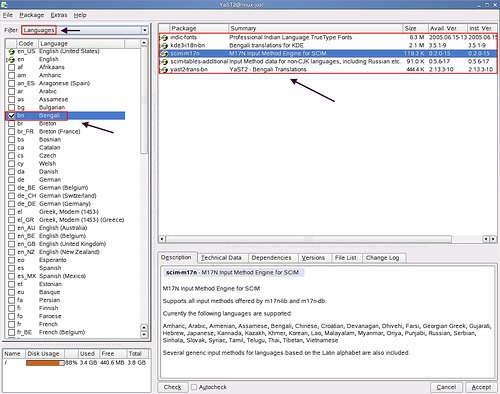The image size is (500, 394).
Task: Click the up arrow of the language list scrollbar
Action: pos(144,43)
